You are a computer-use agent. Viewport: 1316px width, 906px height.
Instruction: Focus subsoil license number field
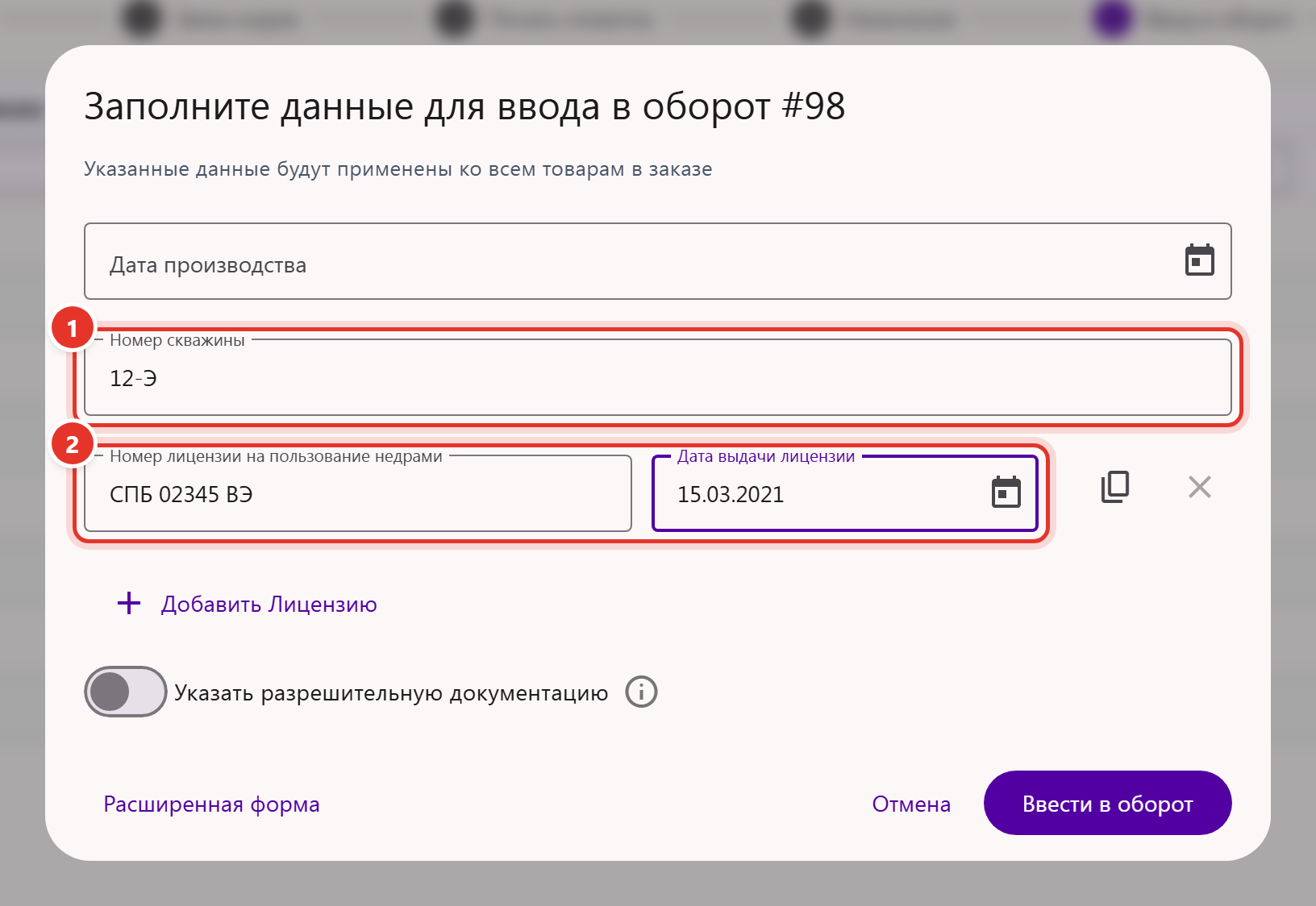click(x=358, y=493)
